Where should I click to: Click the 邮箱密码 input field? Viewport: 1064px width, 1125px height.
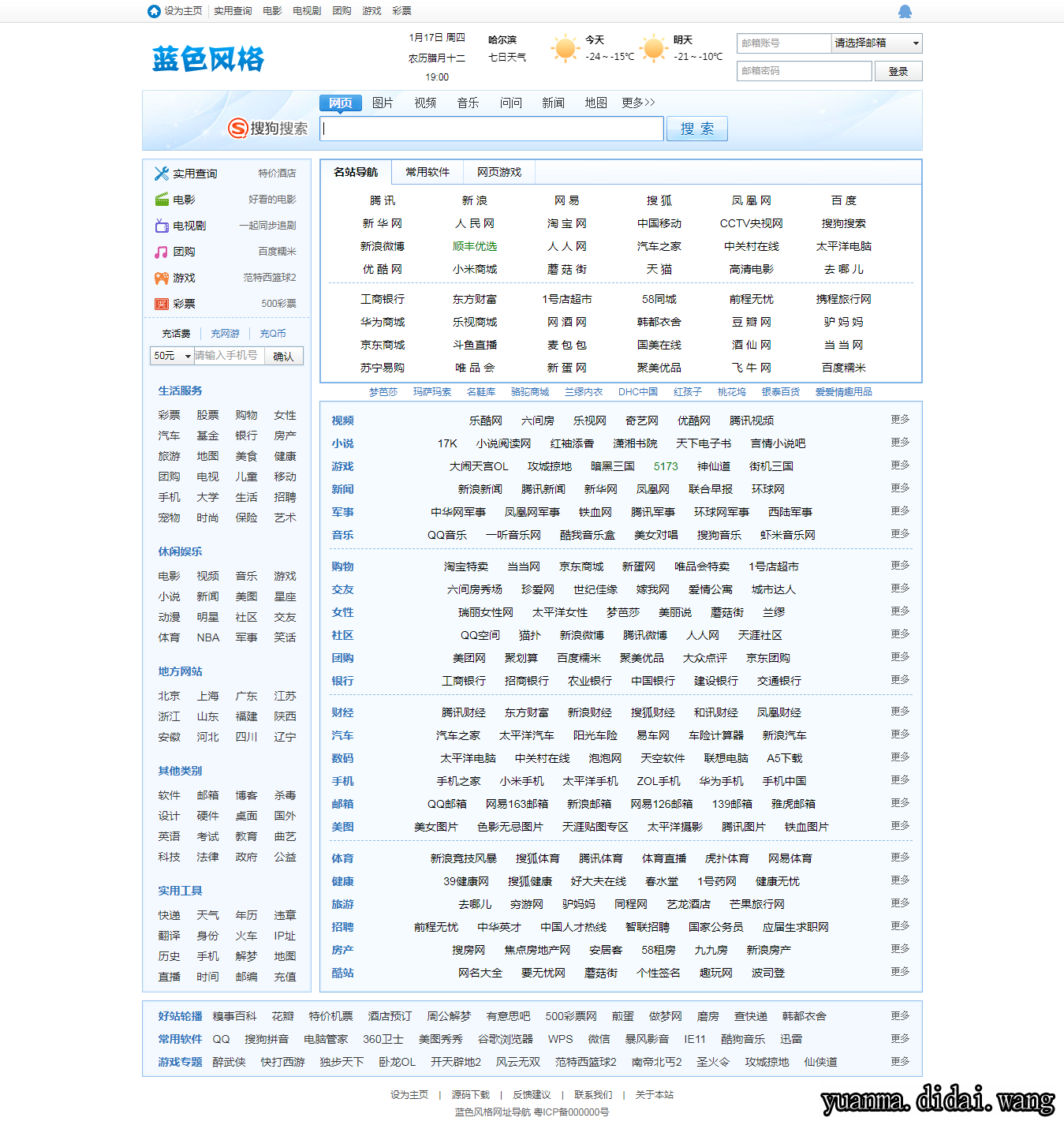[x=805, y=71]
